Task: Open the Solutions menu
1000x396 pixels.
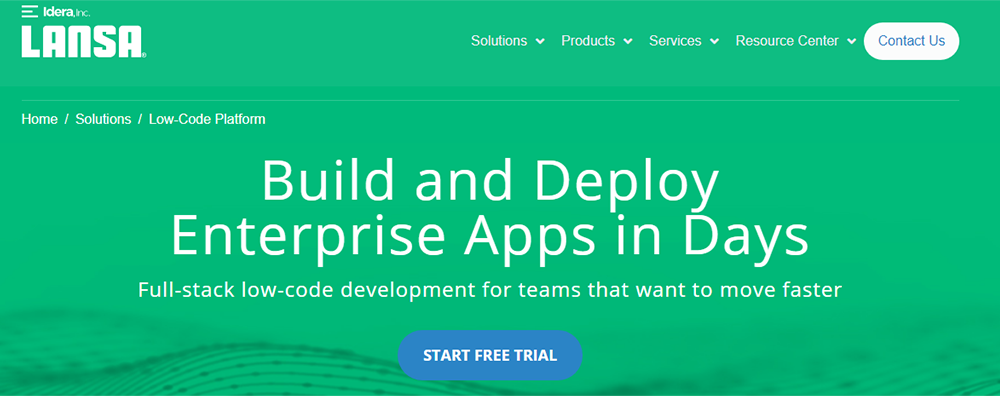Action: tap(499, 41)
